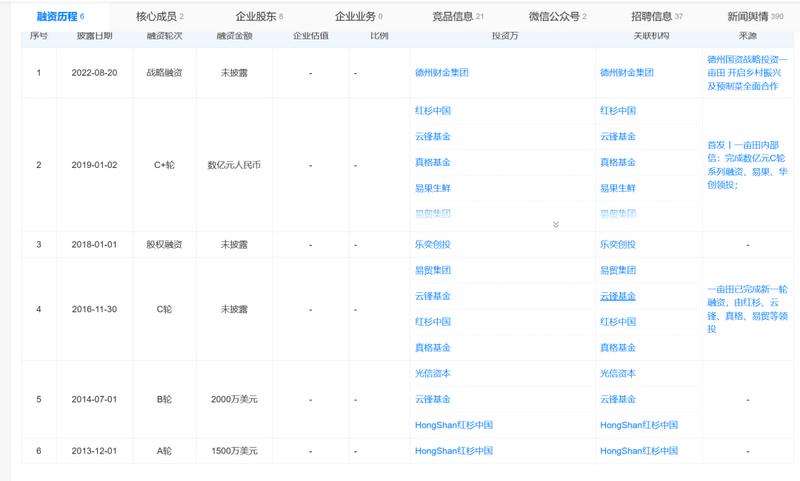800x481 pixels.
Task: Open 德州财金集团 in the 投资方 column
Action: [441, 72]
